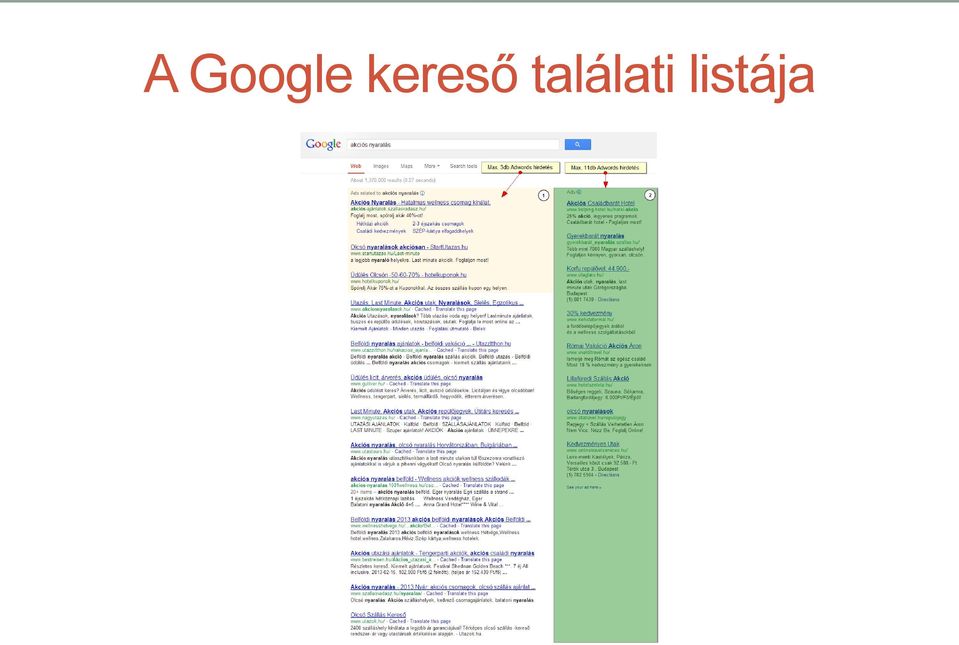Switch to the Maps tab

[407, 166]
